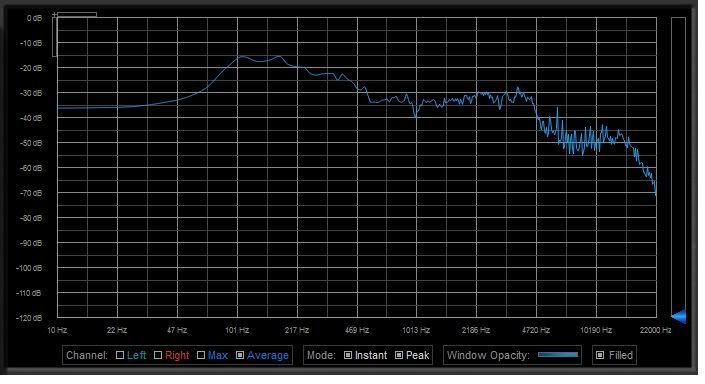This screenshot has height=384, width=705.
Task: Click the Channel: group label
Action: click(x=87, y=355)
